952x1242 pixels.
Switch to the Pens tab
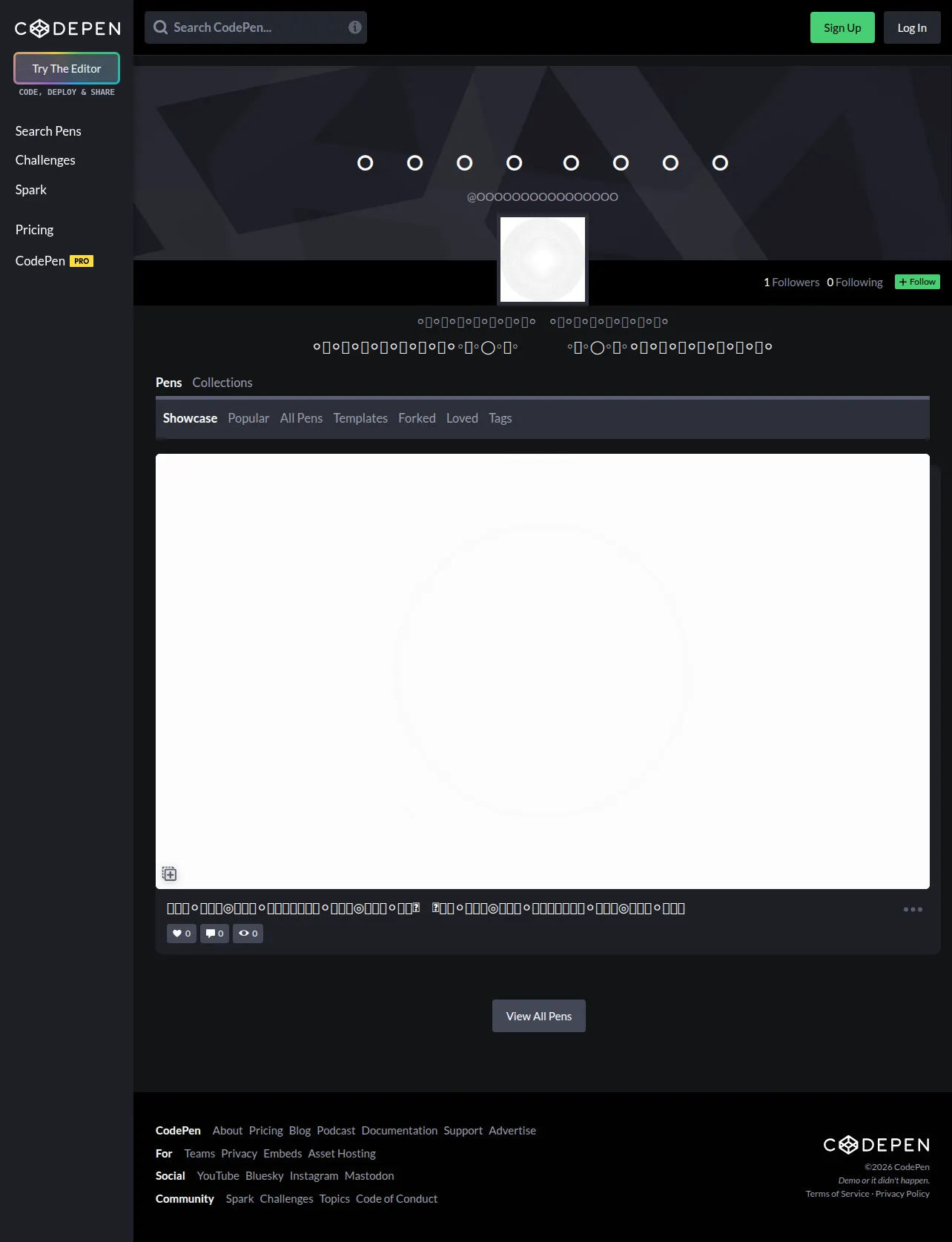(168, 383)
